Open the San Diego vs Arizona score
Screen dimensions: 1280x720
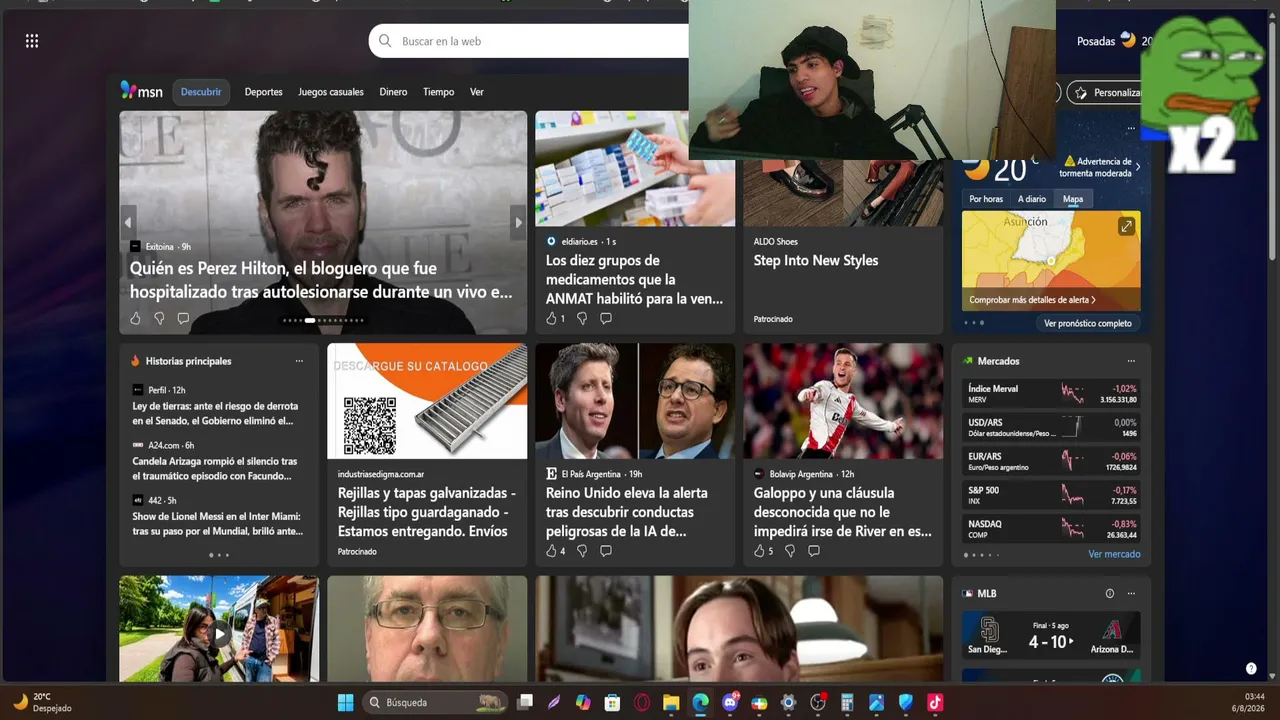pyautogui.click(x=1051, y=636)
